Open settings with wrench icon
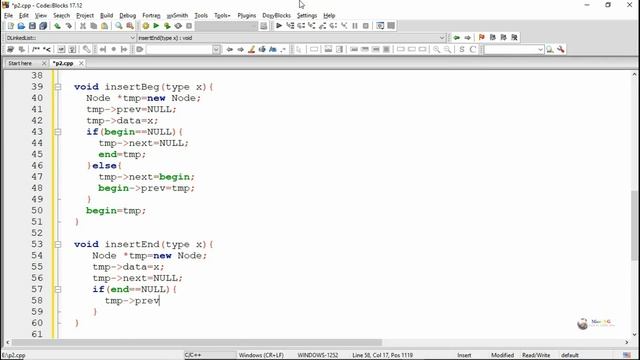 click(x=561, y=49)
